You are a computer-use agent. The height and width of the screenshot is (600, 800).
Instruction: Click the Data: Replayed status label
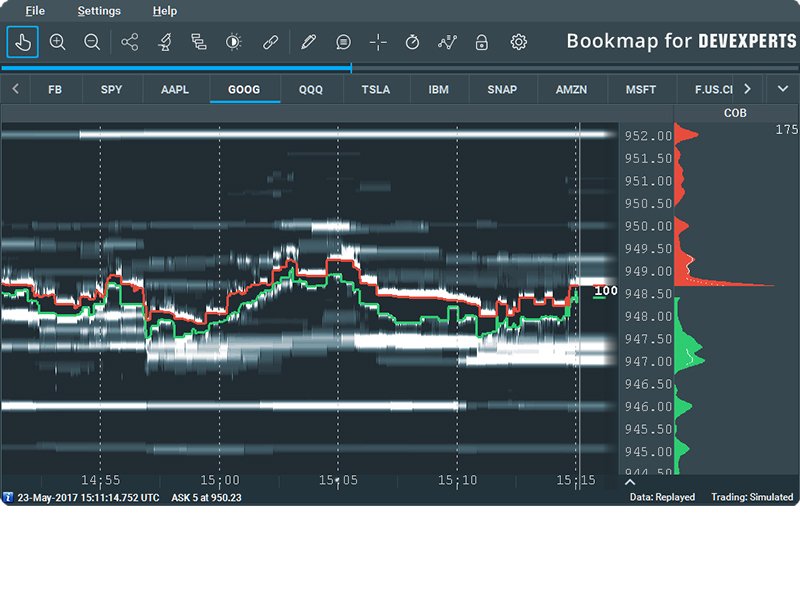[x=664, y=497]
